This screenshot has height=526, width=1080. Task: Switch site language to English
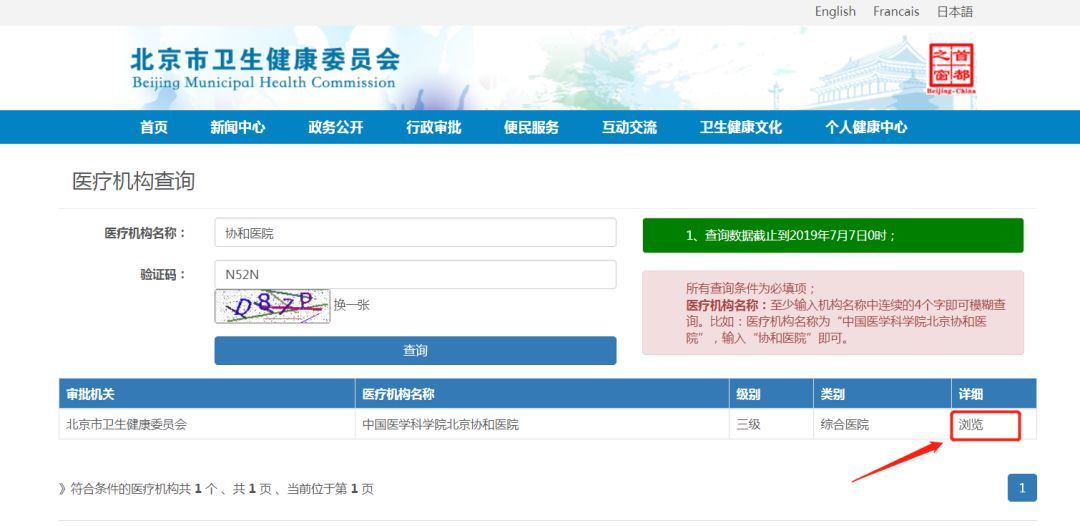835,12
